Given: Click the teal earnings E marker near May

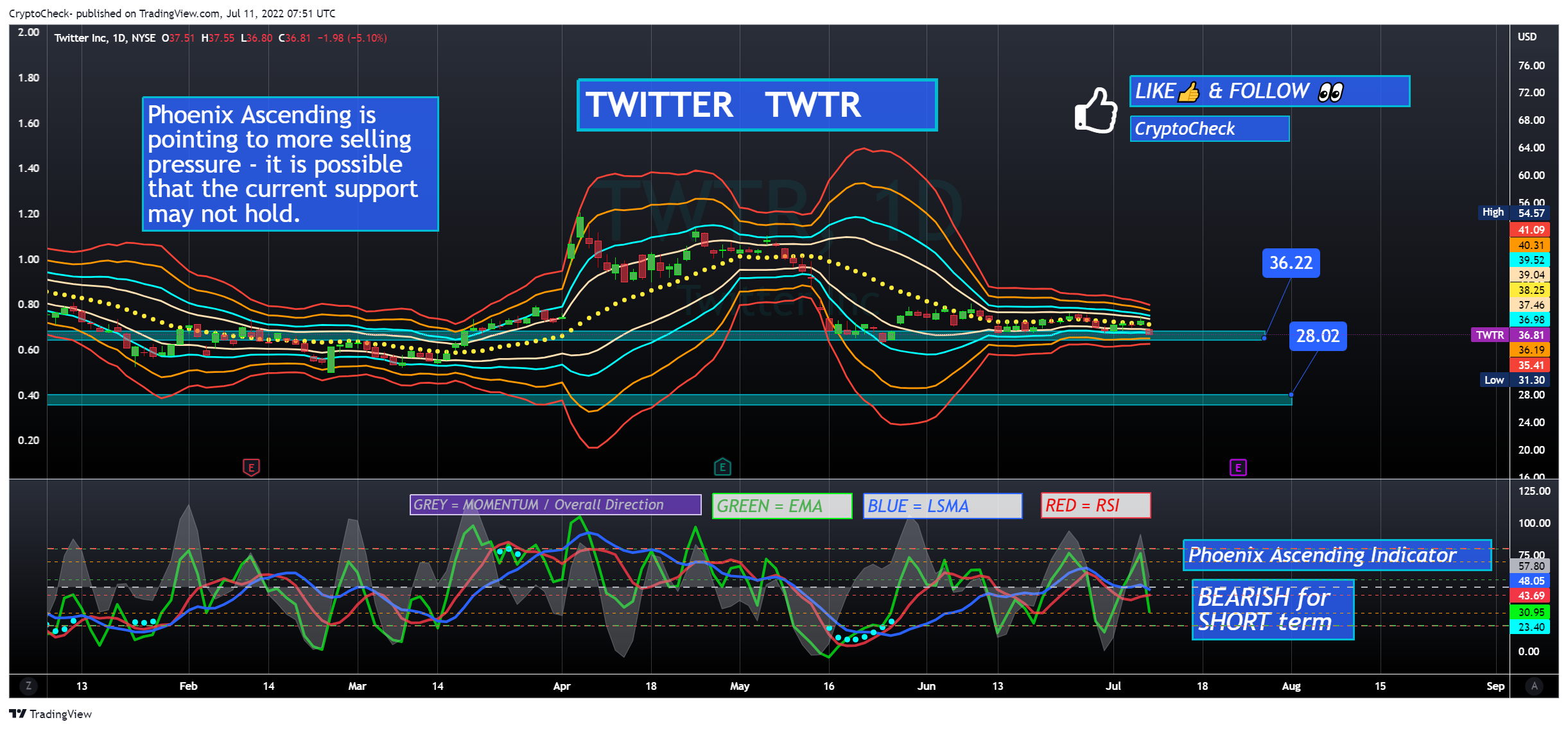Looking at the screenshot, I should (x=722, y=467).
